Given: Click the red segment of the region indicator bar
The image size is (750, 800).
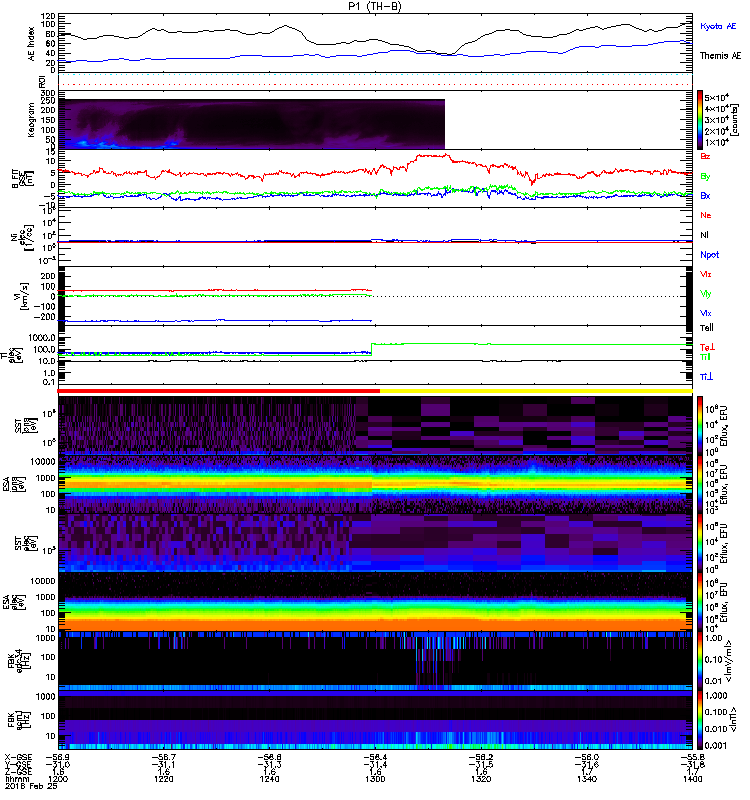Looking at the screenshot, I should click(219, 391).
